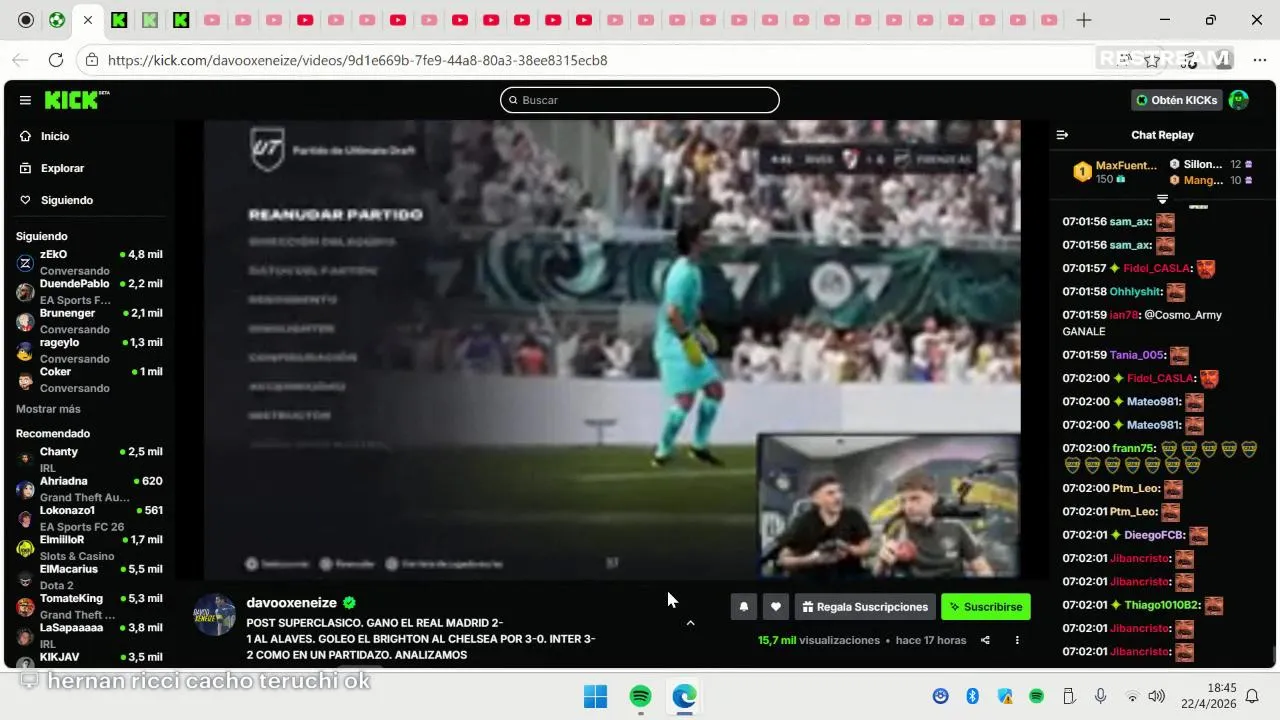Collapse the stream description chevron
1280x720 pixels.
(690, 623)
